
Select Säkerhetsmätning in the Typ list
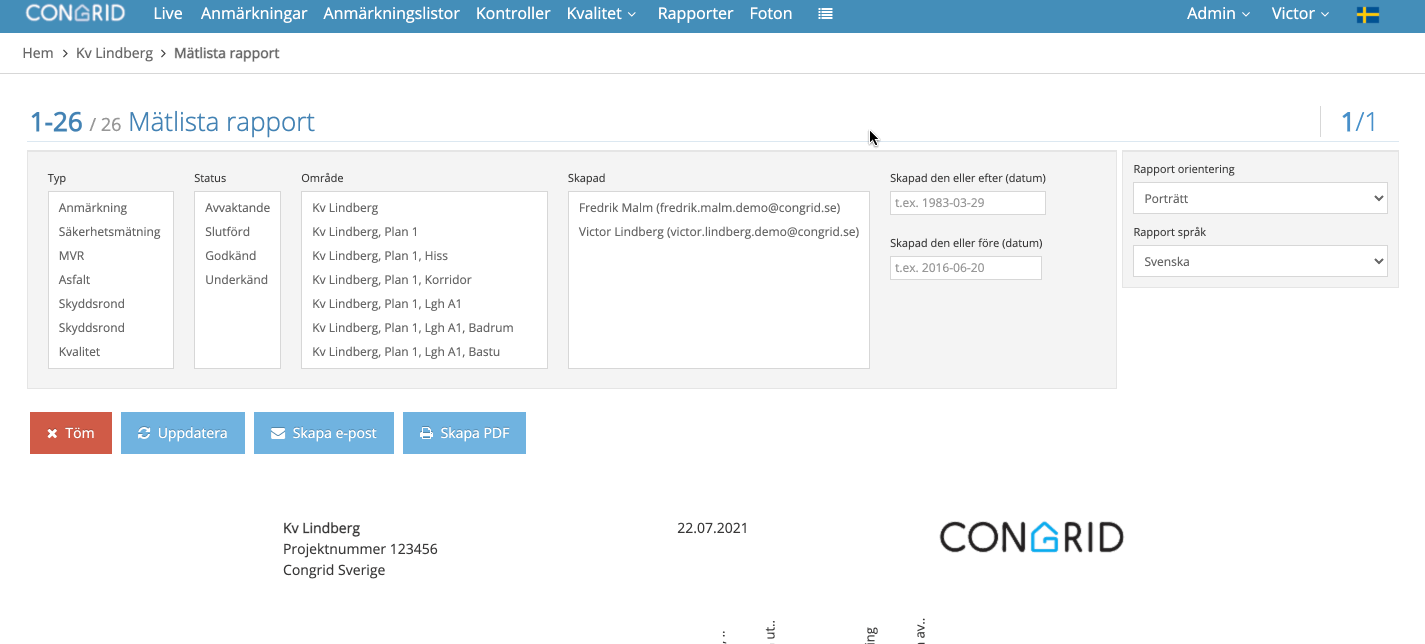pyautogui.click(x=111, y=232)
